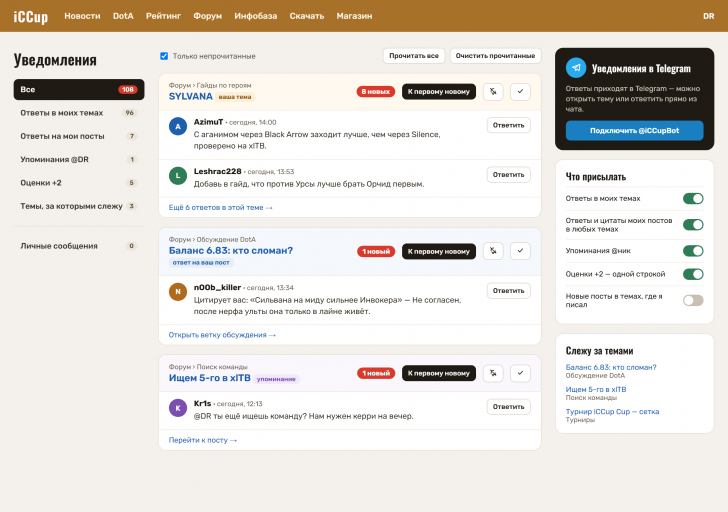Expand Ещё 6 ответов в этой теме
Screen dimensions: 728x512
pos(221,207)
